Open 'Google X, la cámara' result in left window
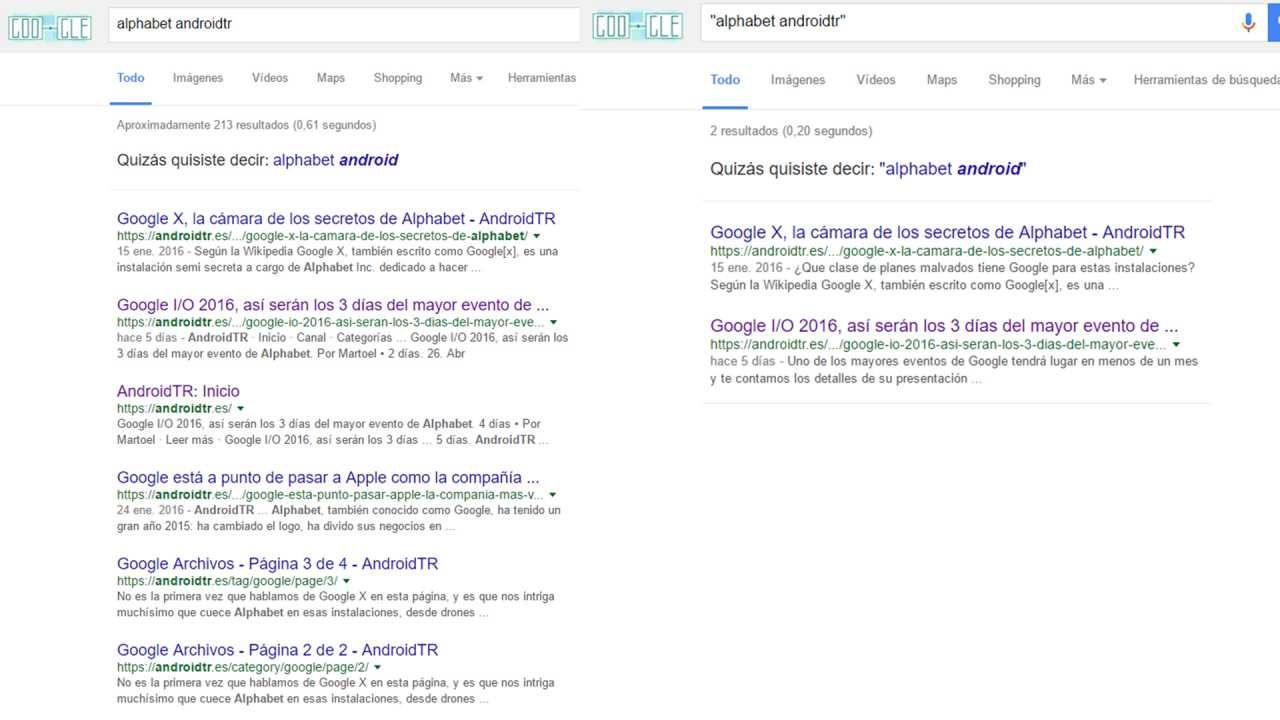This screenshot has width=1280, height=720. coord(336,219)
